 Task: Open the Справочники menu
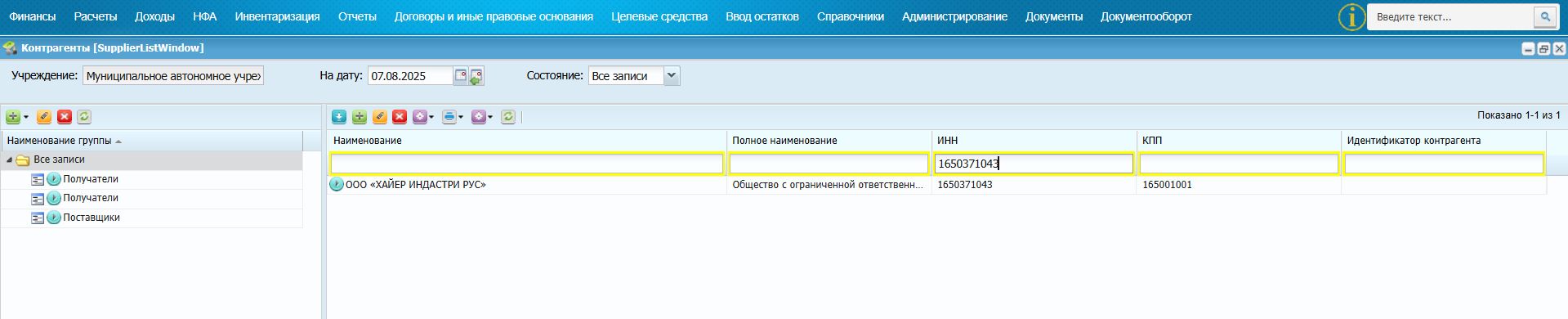pos(850,16)
